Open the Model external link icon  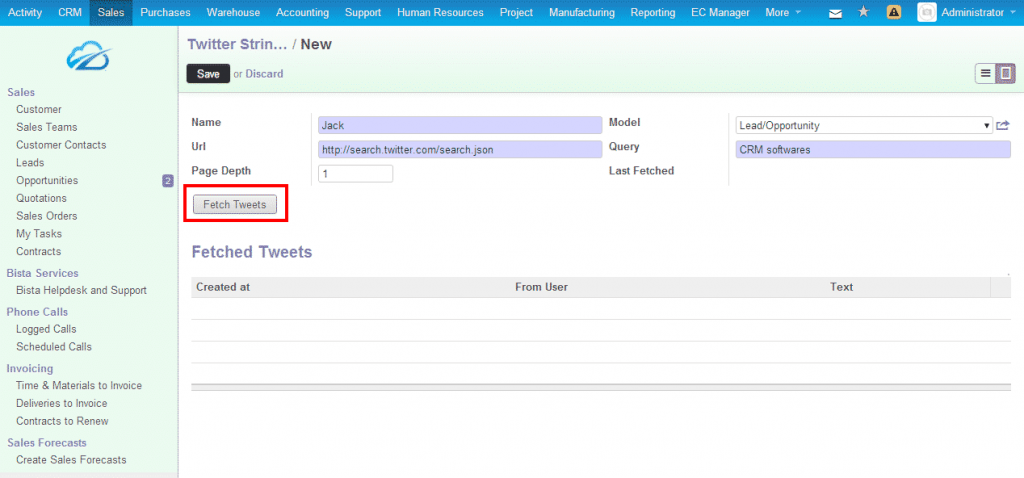click(1003, 125)
